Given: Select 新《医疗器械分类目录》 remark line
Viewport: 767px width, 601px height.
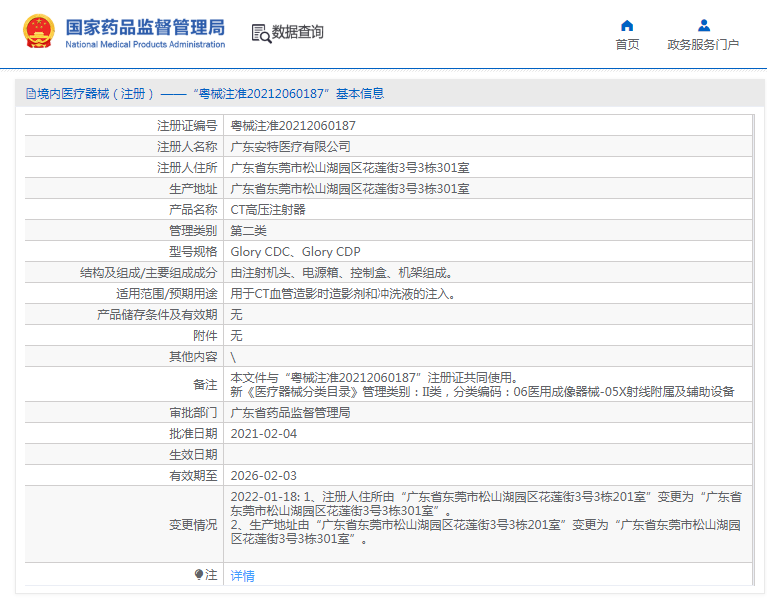Looking at the screenshot, I should (x=482, y=392).
